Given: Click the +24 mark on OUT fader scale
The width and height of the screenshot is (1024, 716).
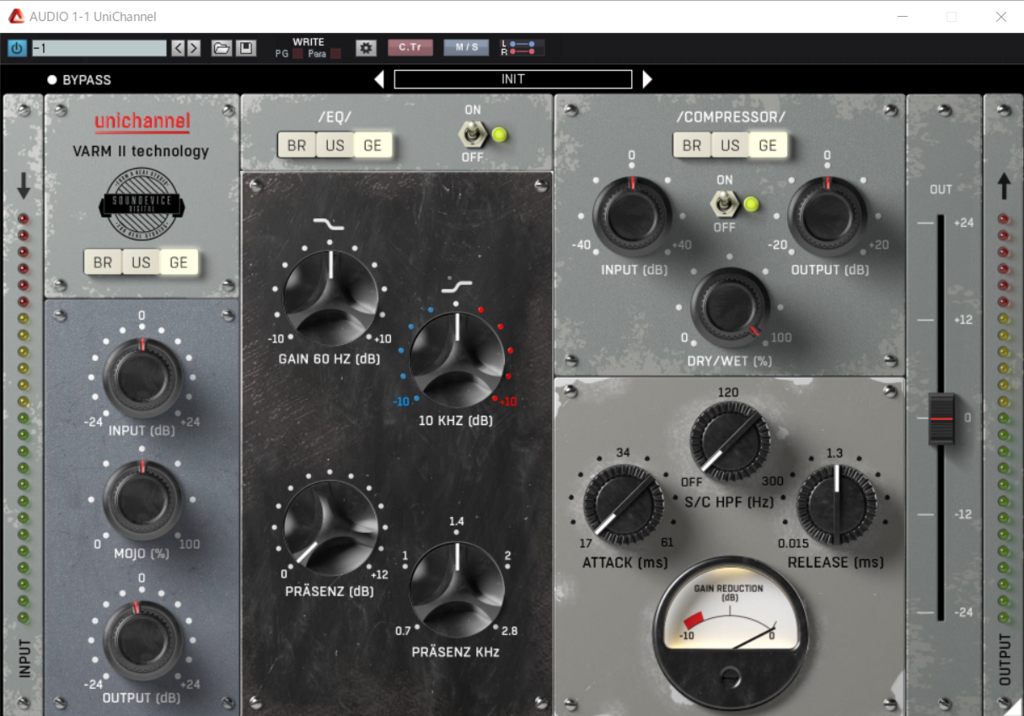Looking at the screenshot, I should (963, 223).
